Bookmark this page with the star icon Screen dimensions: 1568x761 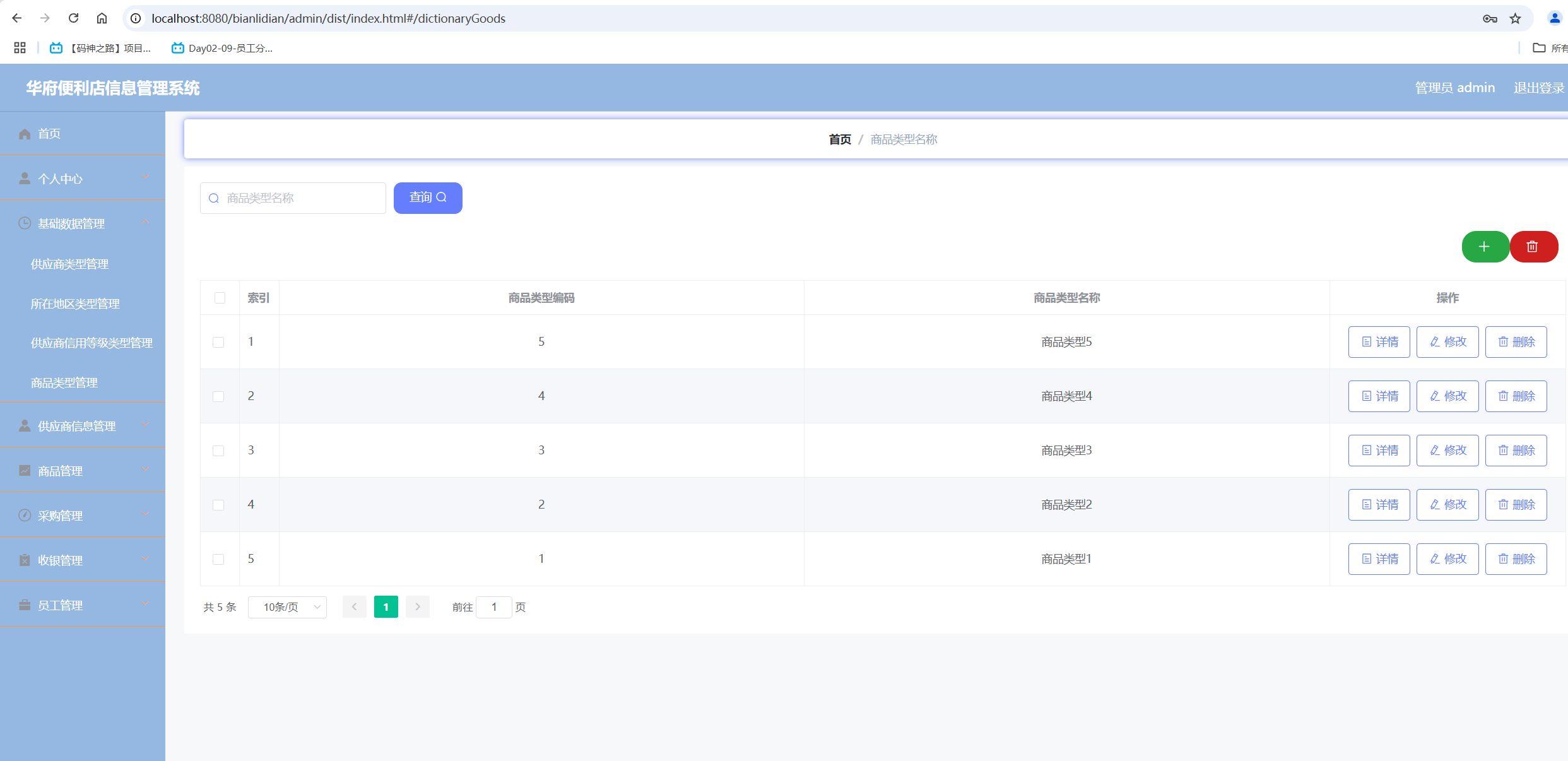point(1516,18)
